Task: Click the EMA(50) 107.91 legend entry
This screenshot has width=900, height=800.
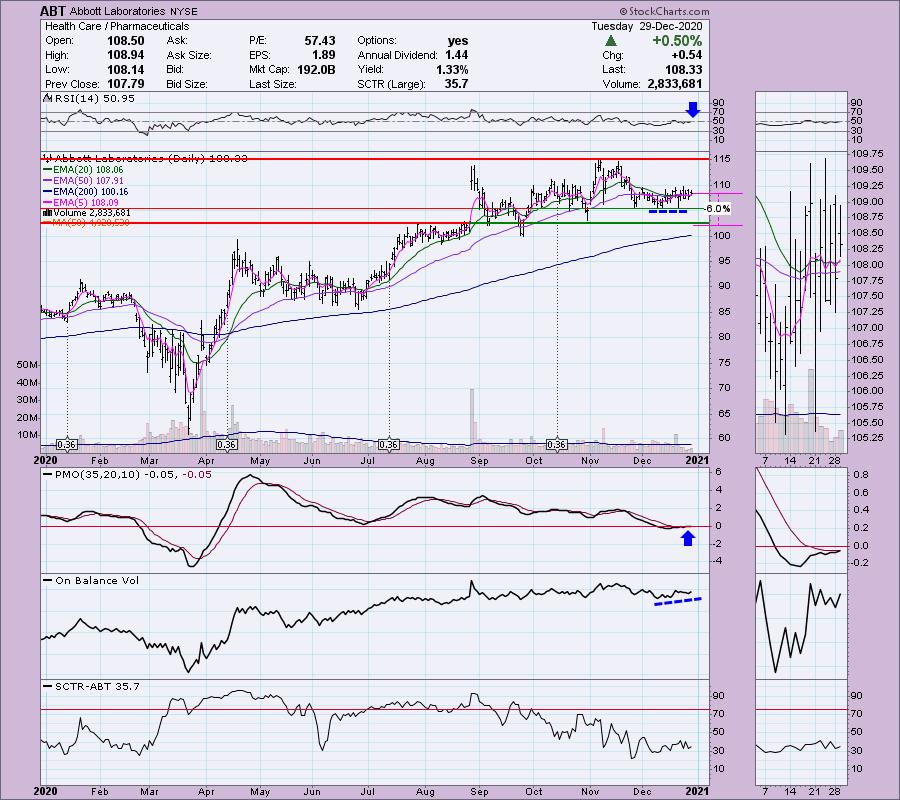Action: pyautogui.click(x=83, y=181)
